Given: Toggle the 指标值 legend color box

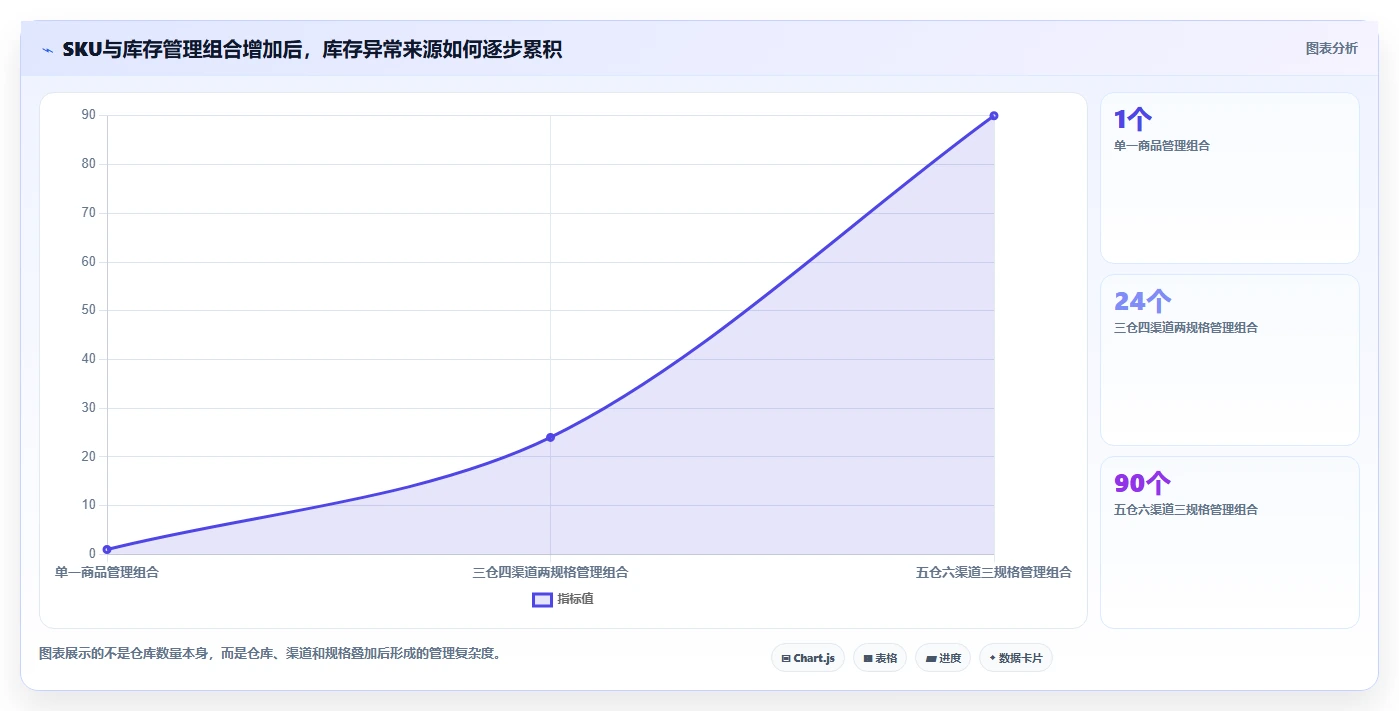Looking at the screenshot, I should (x=542, y=599).
